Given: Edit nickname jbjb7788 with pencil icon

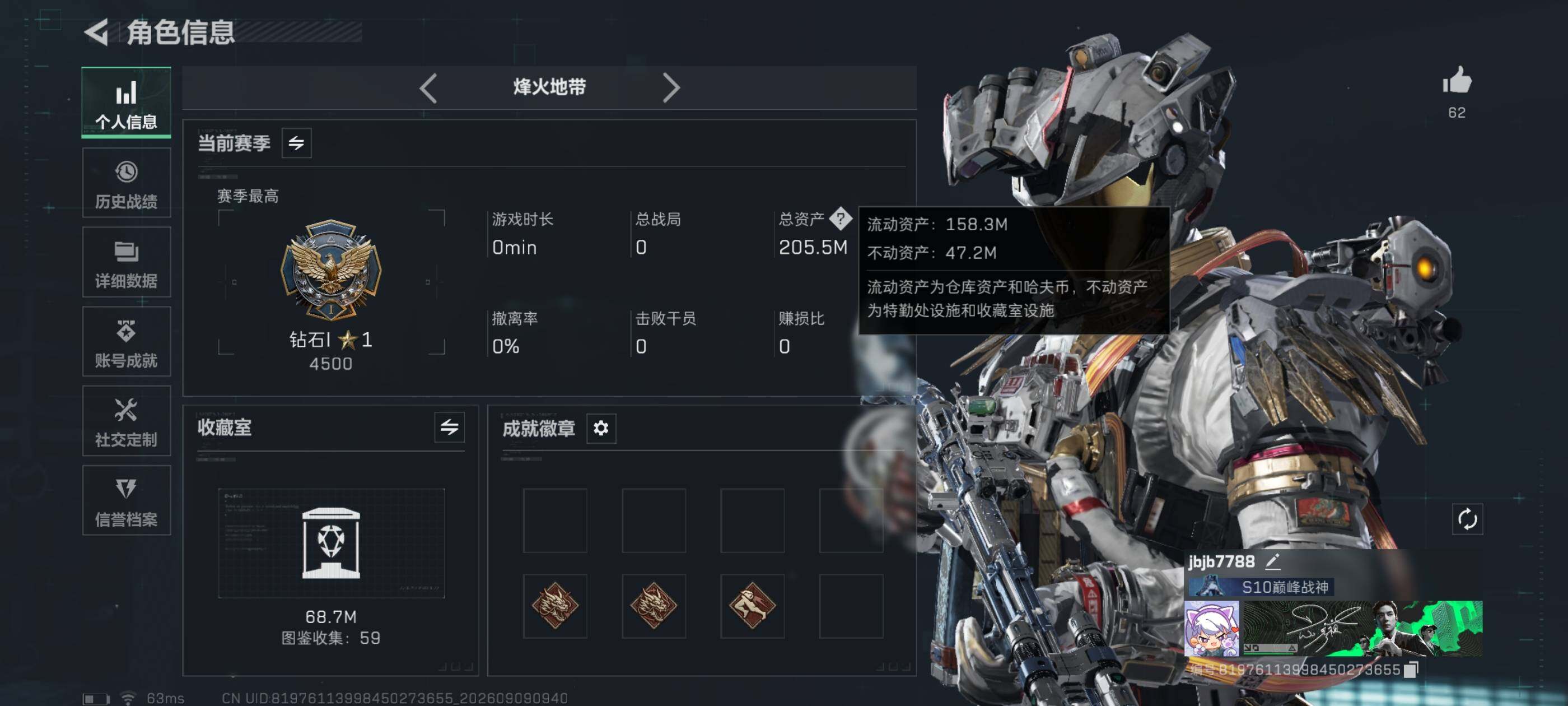Looking at the screenshot, I should click(x=1273, y=561).
